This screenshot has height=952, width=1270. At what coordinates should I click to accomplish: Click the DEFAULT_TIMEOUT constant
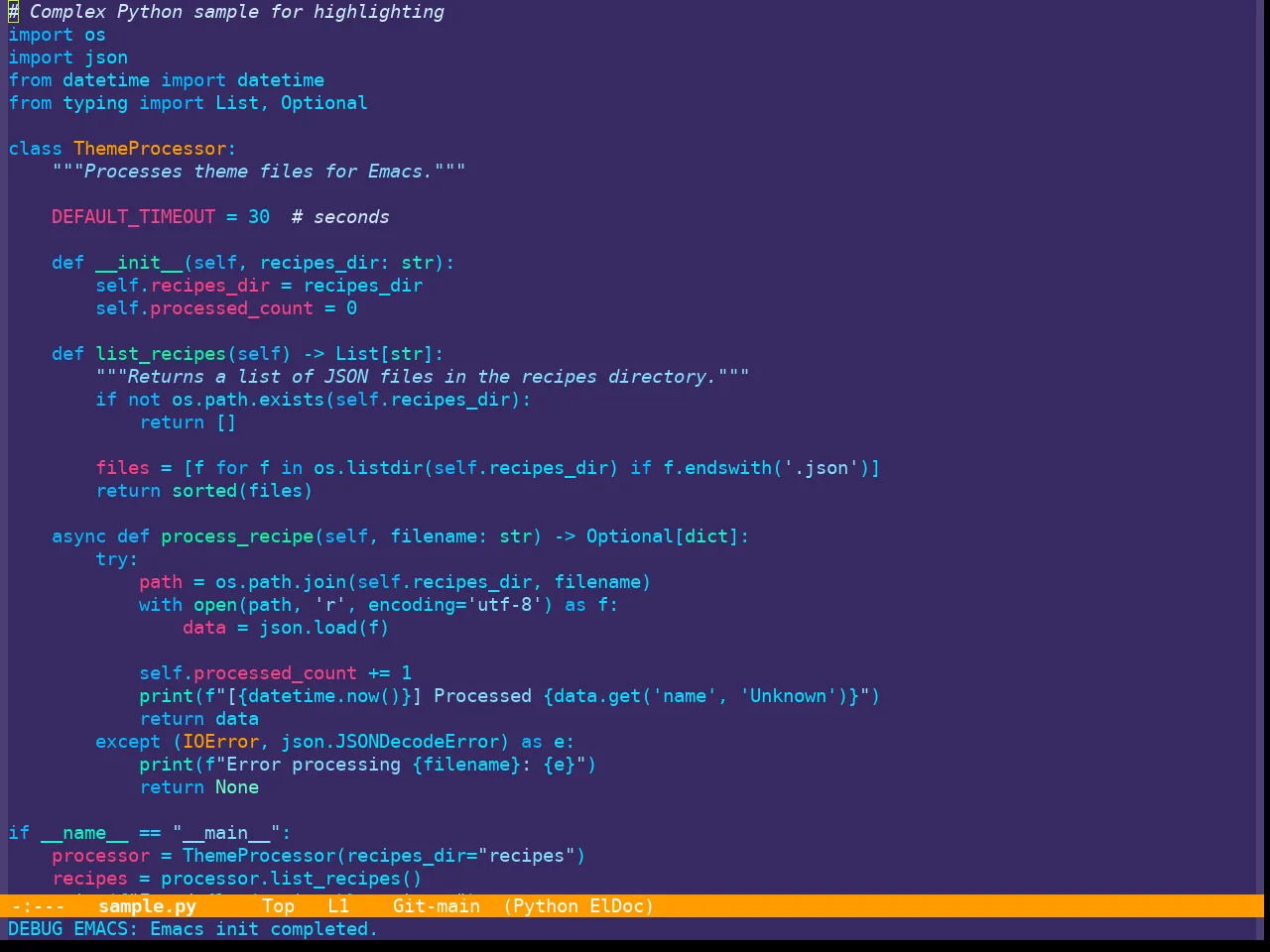(x=133, y=217)
